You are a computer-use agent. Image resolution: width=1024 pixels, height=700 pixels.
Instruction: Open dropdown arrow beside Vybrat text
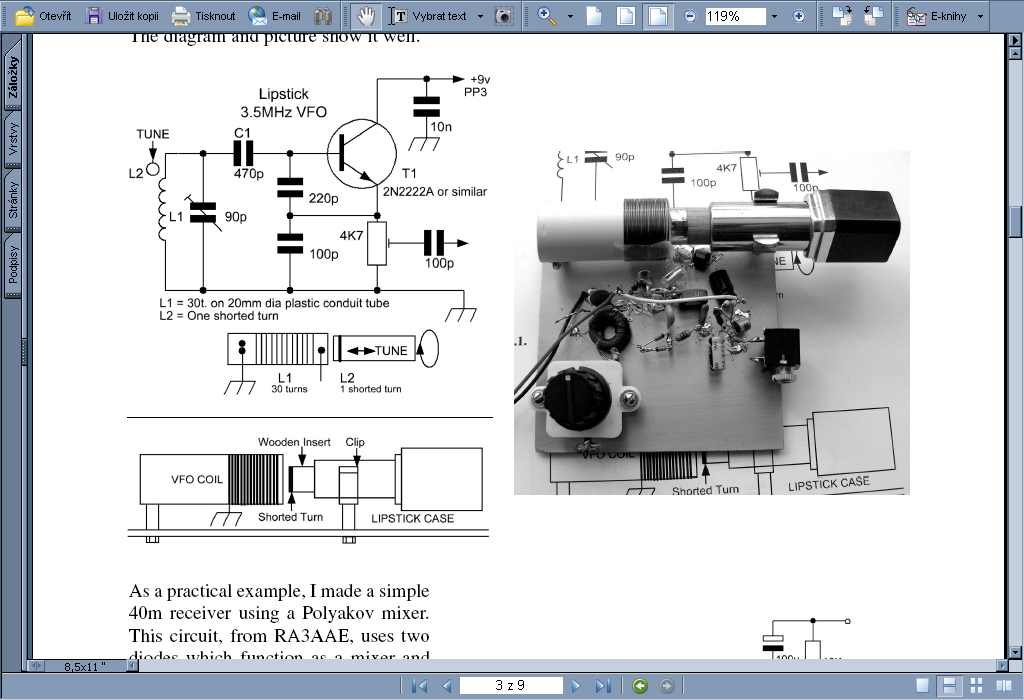point(481,16)
